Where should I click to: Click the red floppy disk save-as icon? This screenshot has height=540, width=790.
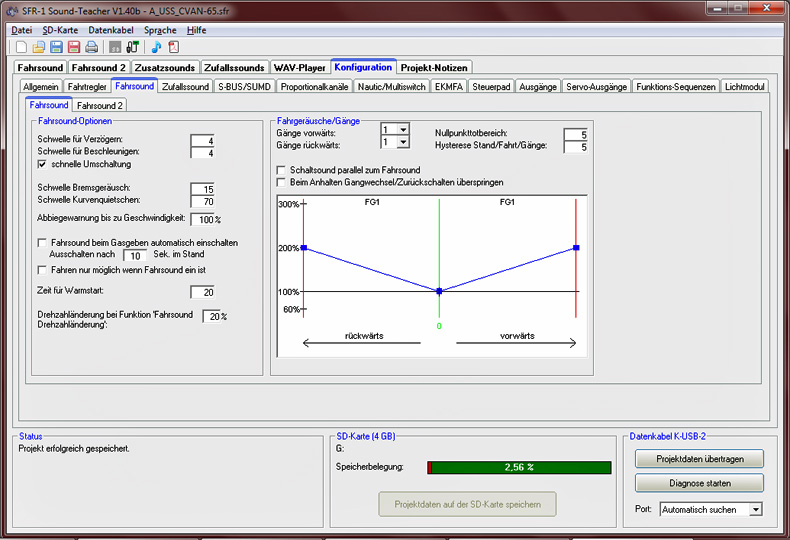pos(73,47)
